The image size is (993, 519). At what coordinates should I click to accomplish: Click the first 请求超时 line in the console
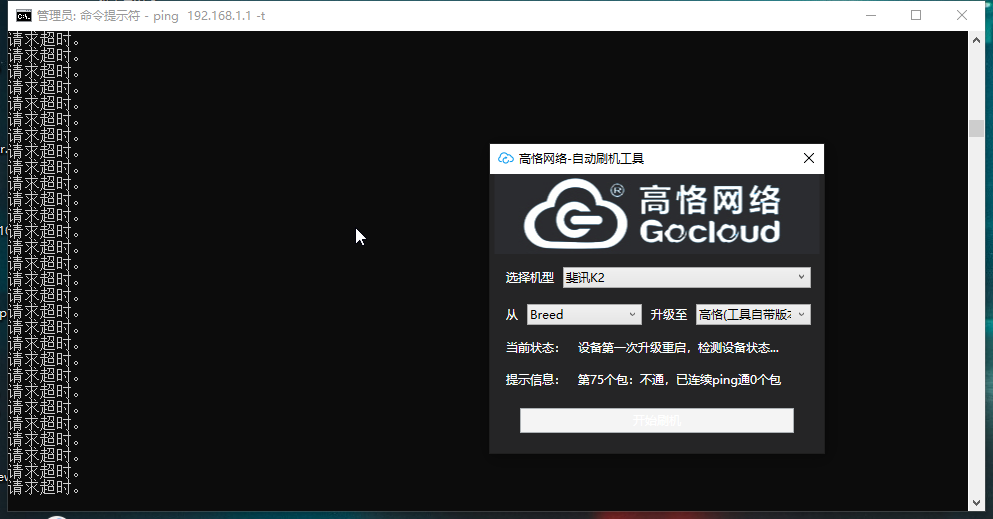tap(44, 39)
